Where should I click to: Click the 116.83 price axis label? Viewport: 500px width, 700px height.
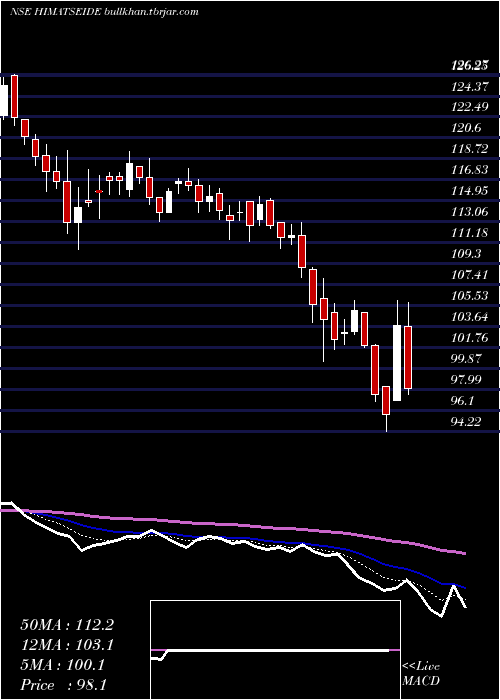(x=468, y=170)
